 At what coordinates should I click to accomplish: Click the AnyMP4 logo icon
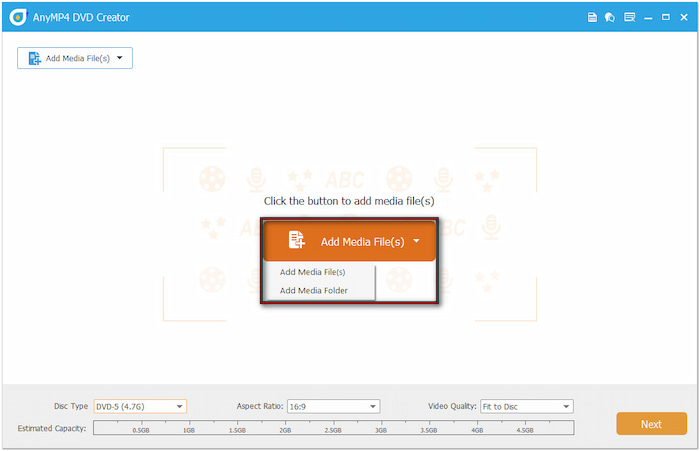18,17
